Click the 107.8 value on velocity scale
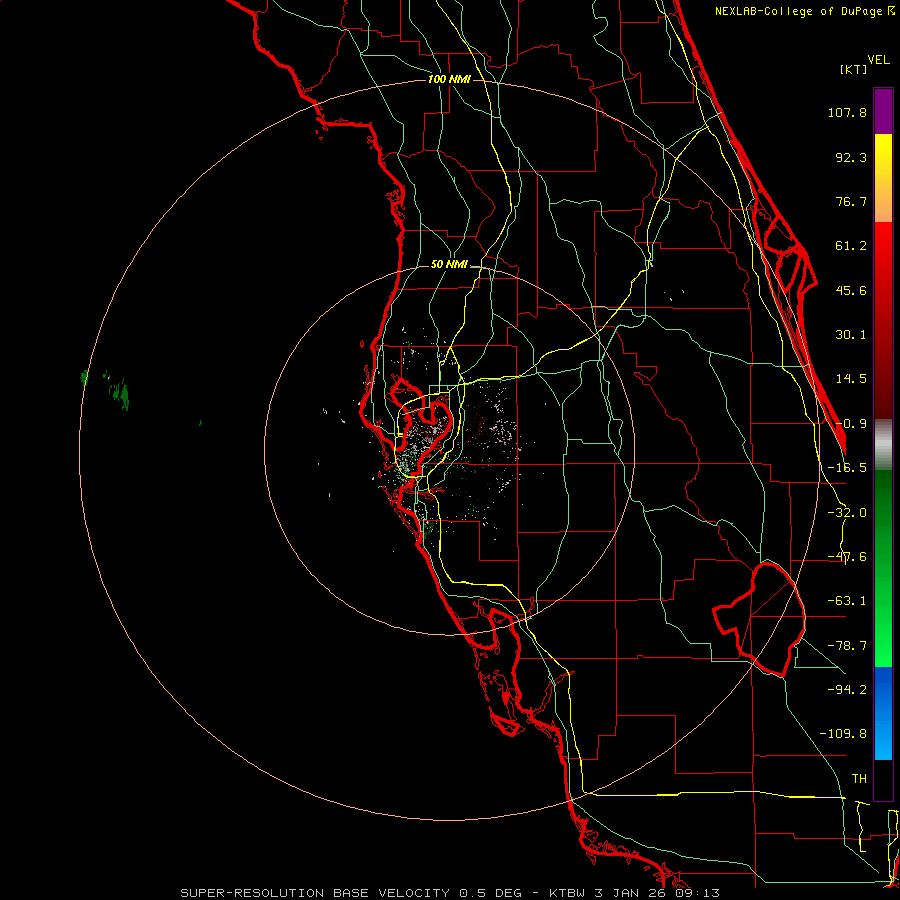This screenshot has height=900, width=900. coord(847,112)
